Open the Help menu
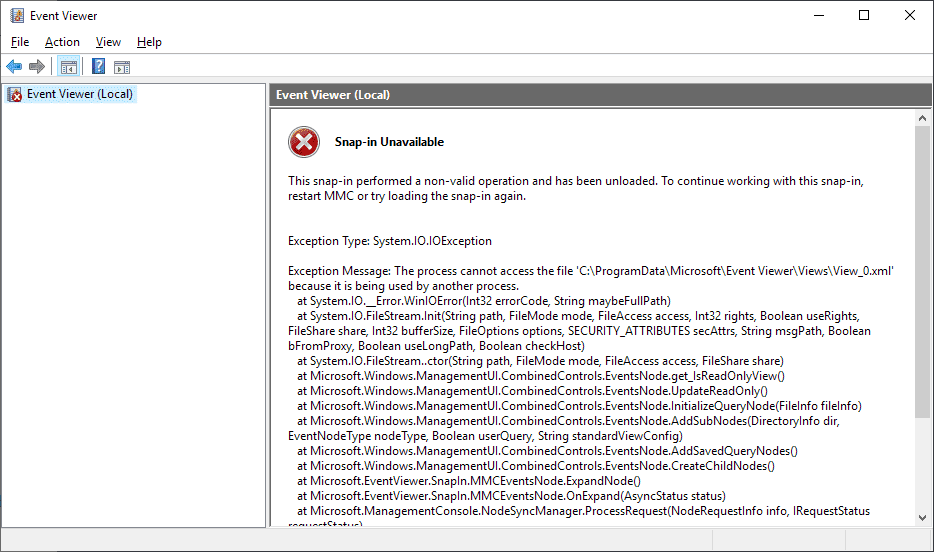Screen dimensions: 934x552 click(149, 42)
